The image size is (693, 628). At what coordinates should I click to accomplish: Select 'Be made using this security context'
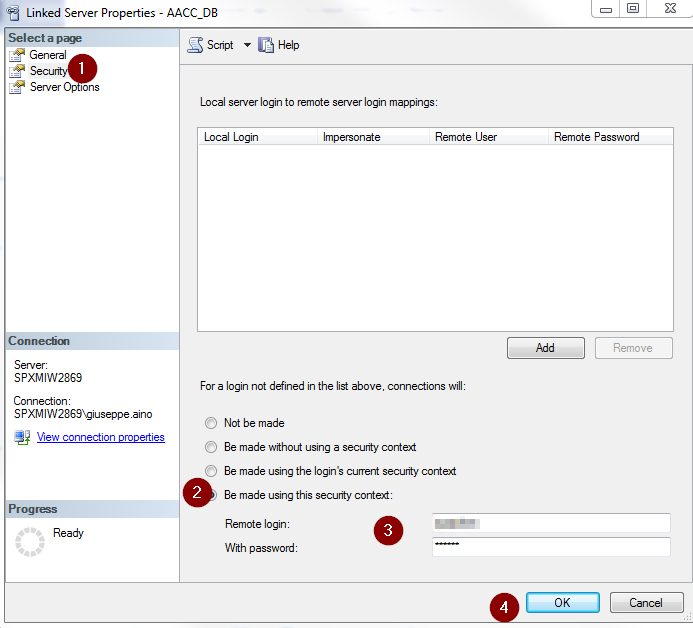(212, 495)
